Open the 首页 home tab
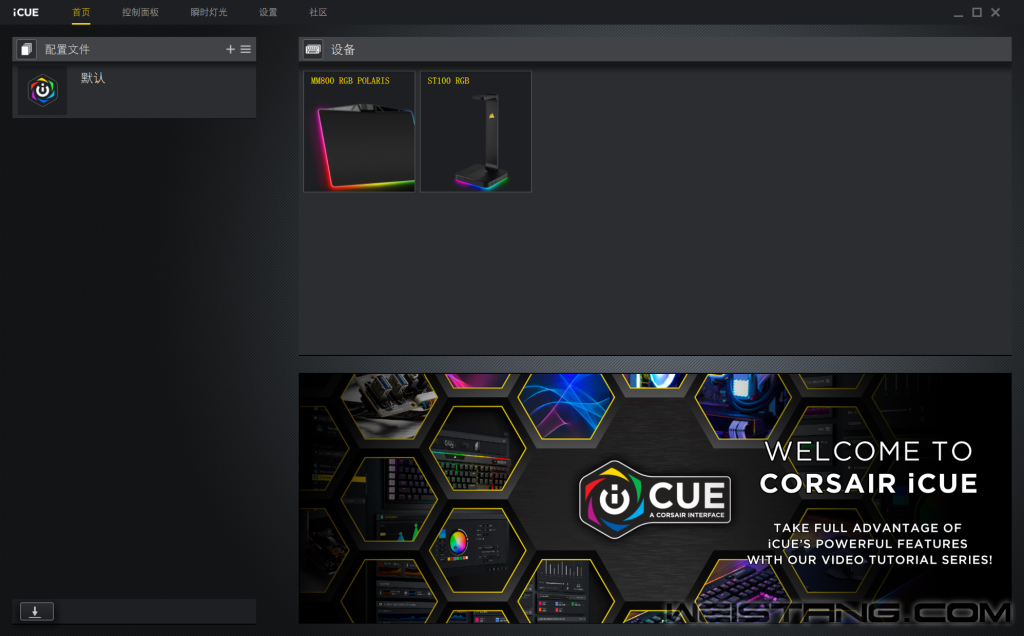Viewport: 1024px width, 636px height. [x=81, y=12]
